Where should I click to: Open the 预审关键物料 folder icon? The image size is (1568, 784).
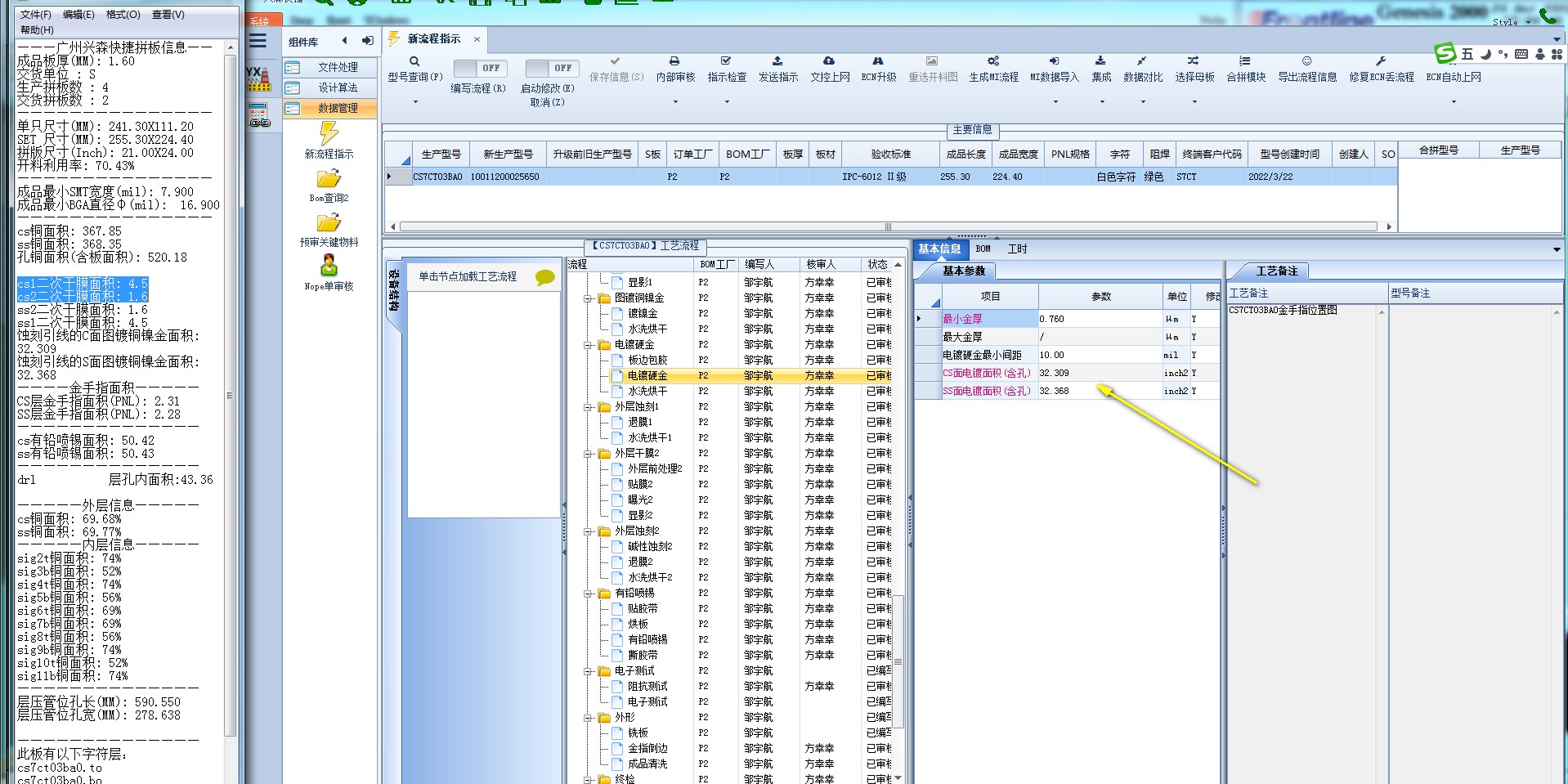tap(329, 223)
